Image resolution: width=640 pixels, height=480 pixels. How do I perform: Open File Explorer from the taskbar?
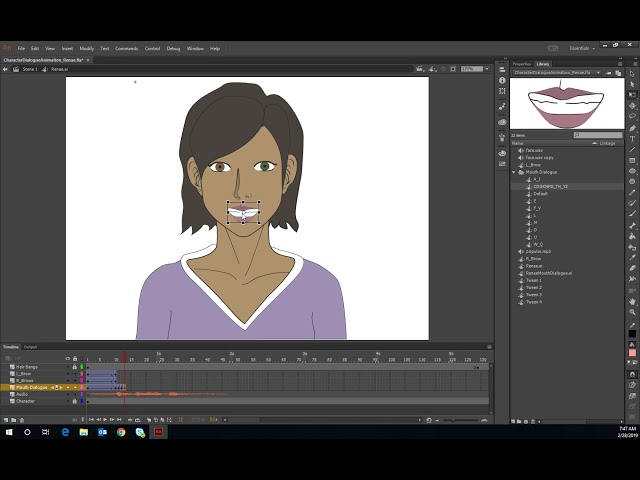tap(84, 432)
